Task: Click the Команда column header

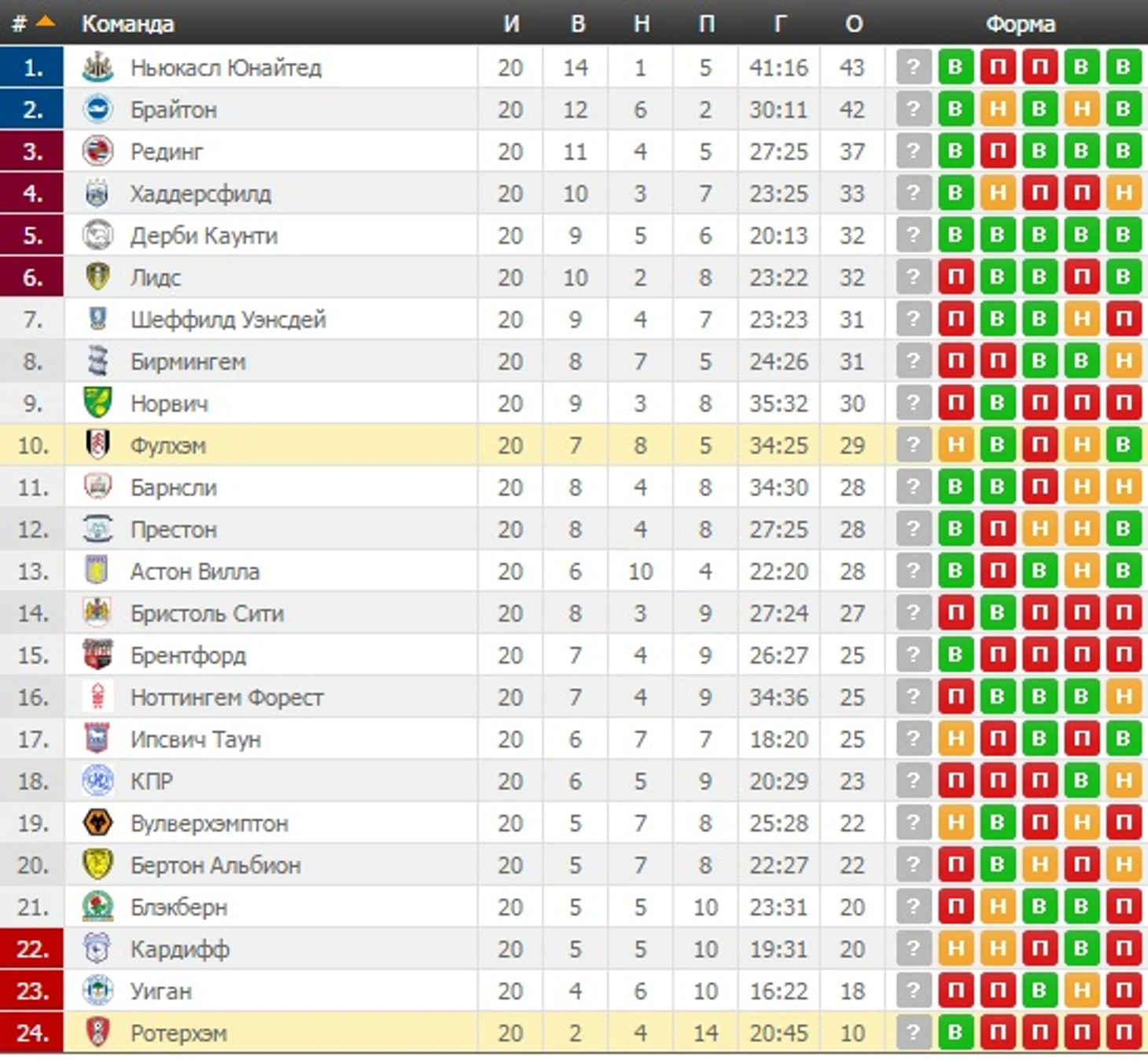Action: click(127, 24)
